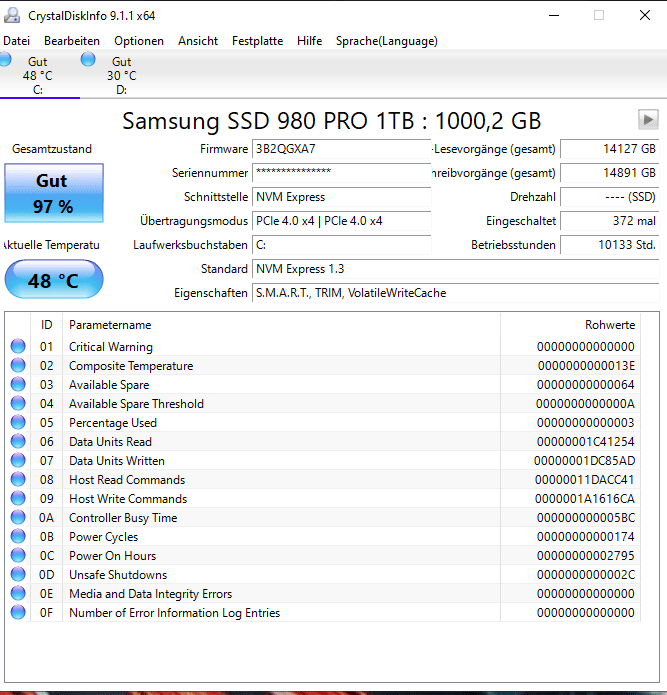This screenshot has height=695, width=667.
Task: Open the Sprache(Language) menu
Action: coord(386,41)
